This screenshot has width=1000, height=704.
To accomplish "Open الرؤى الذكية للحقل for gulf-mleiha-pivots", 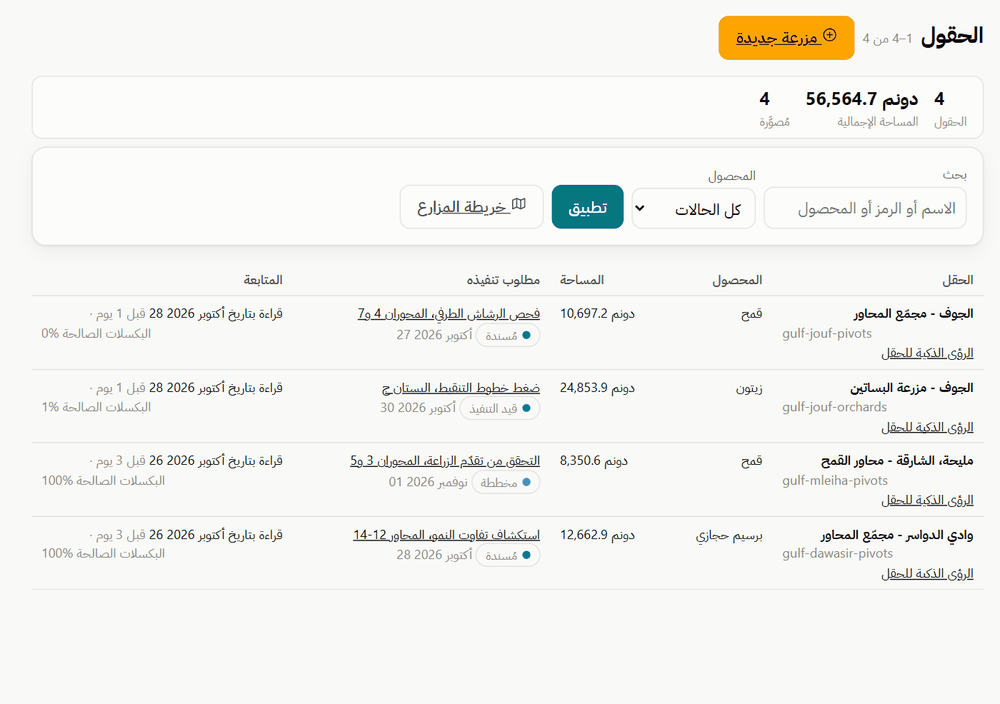I will tap(927, 501).
